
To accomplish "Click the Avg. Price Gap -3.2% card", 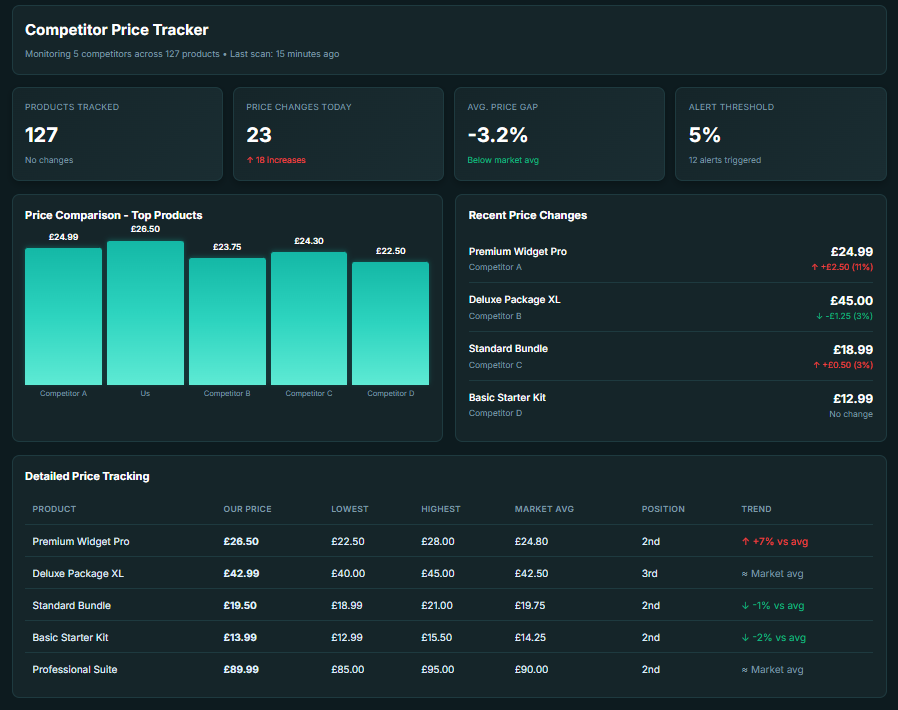I will pos(558,134).
